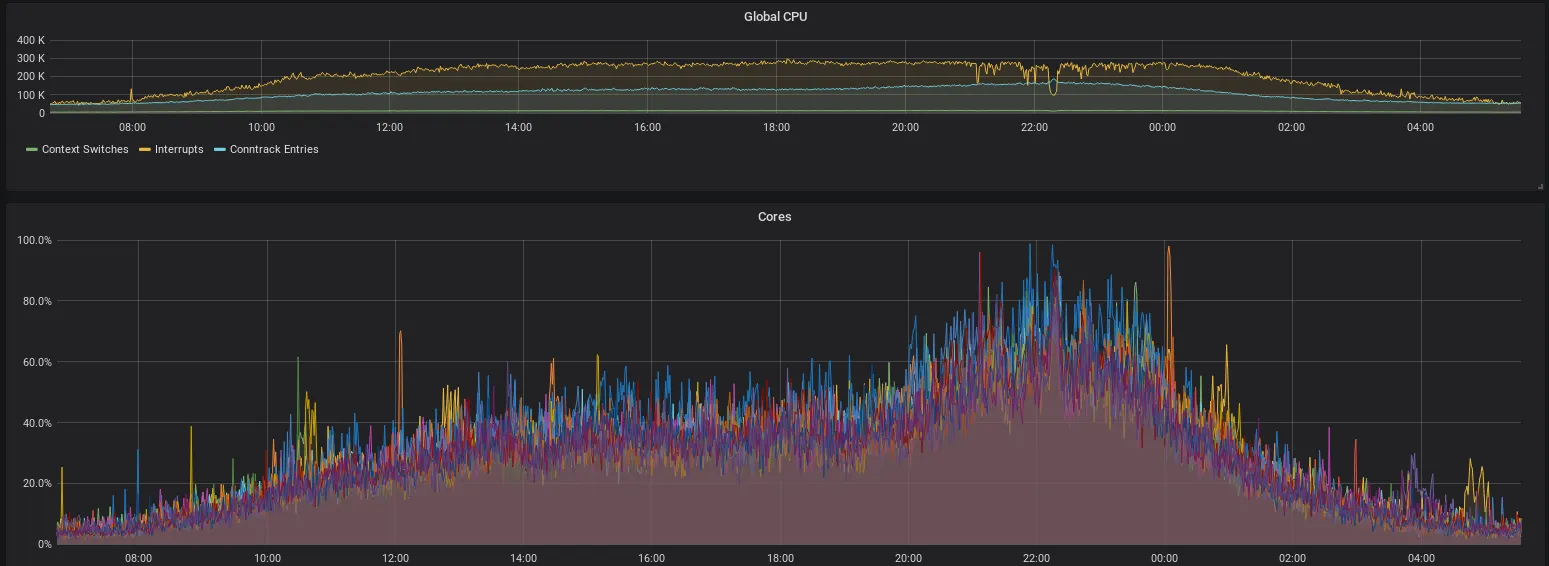This screenshot has width=1549, height=566.
Task: Click the 40.0% label on Cores axis
Action: [x=37, y=423]
